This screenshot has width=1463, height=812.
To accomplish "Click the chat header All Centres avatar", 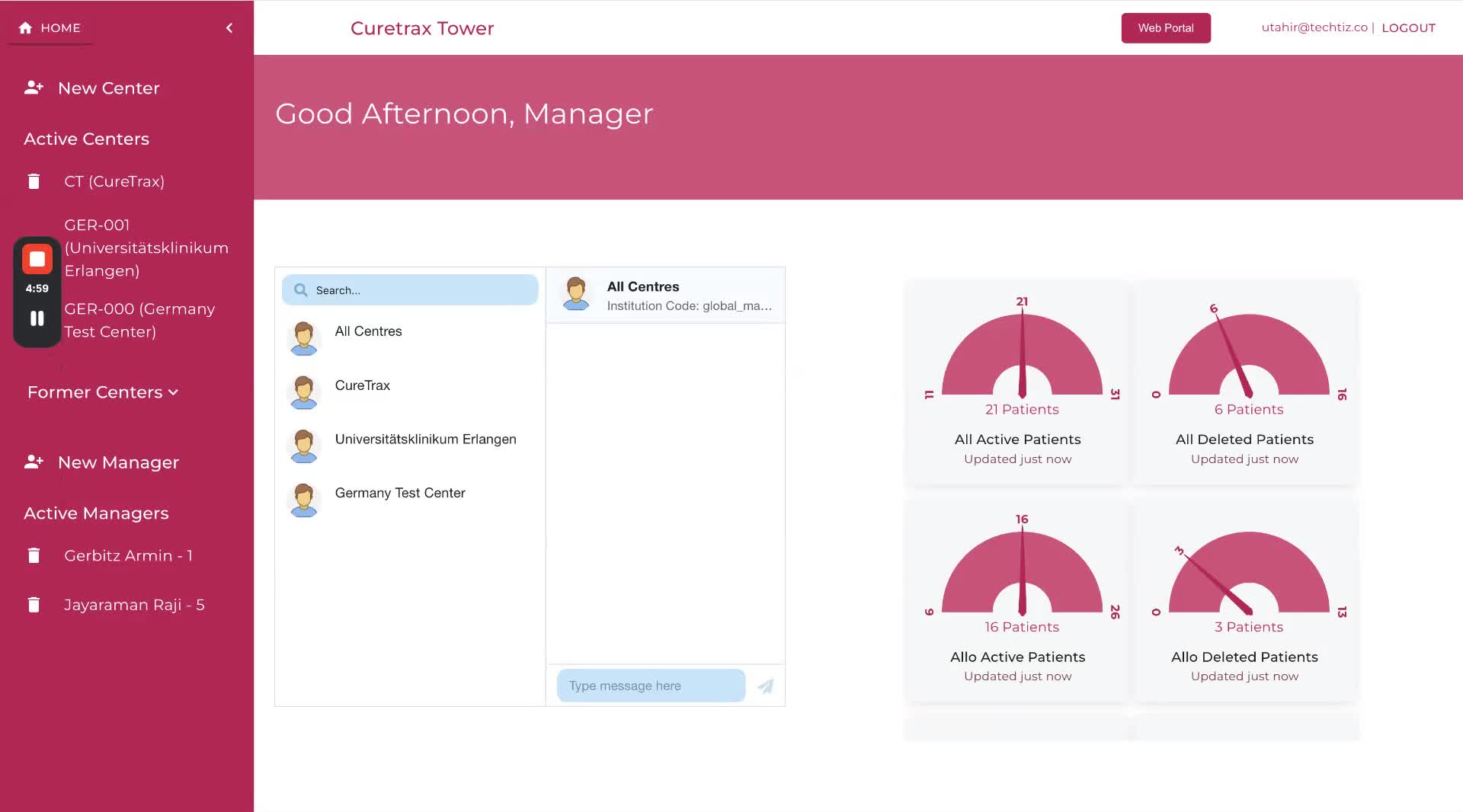I will [x=576, y=293].
